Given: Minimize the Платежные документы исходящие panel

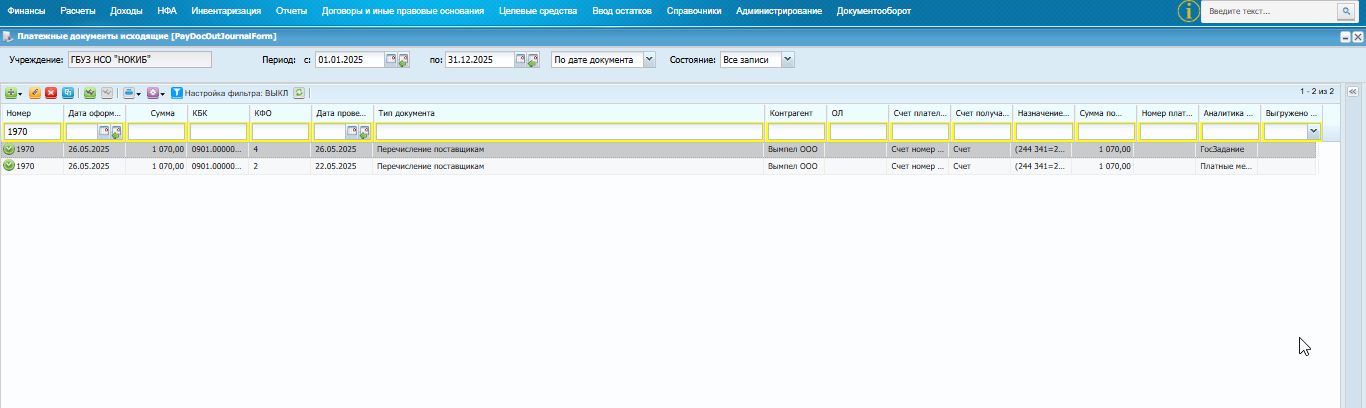Looking at the screenshot, I should point(1346,36).
